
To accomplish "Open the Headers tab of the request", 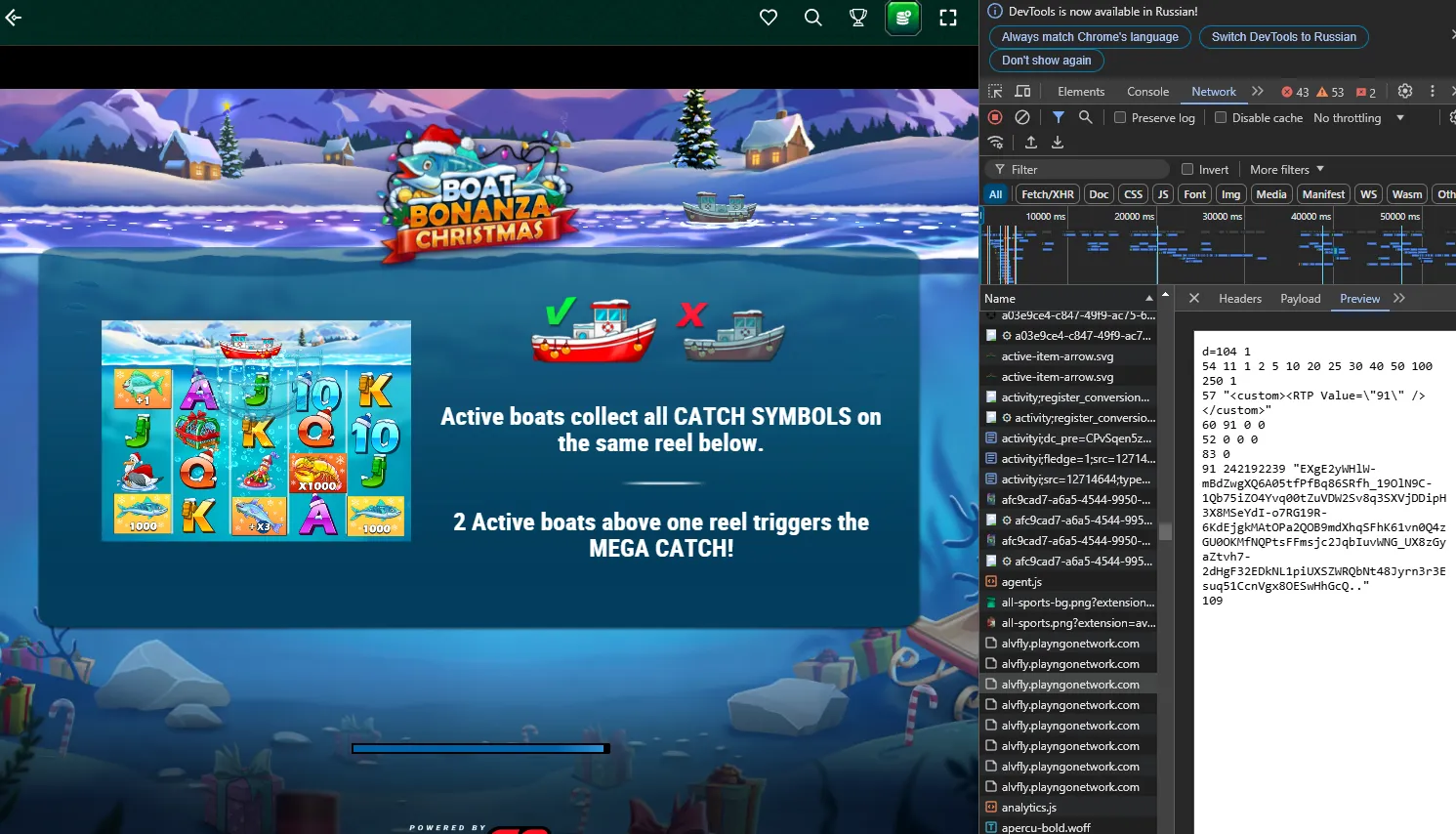I will click(x=1239, y=299).
